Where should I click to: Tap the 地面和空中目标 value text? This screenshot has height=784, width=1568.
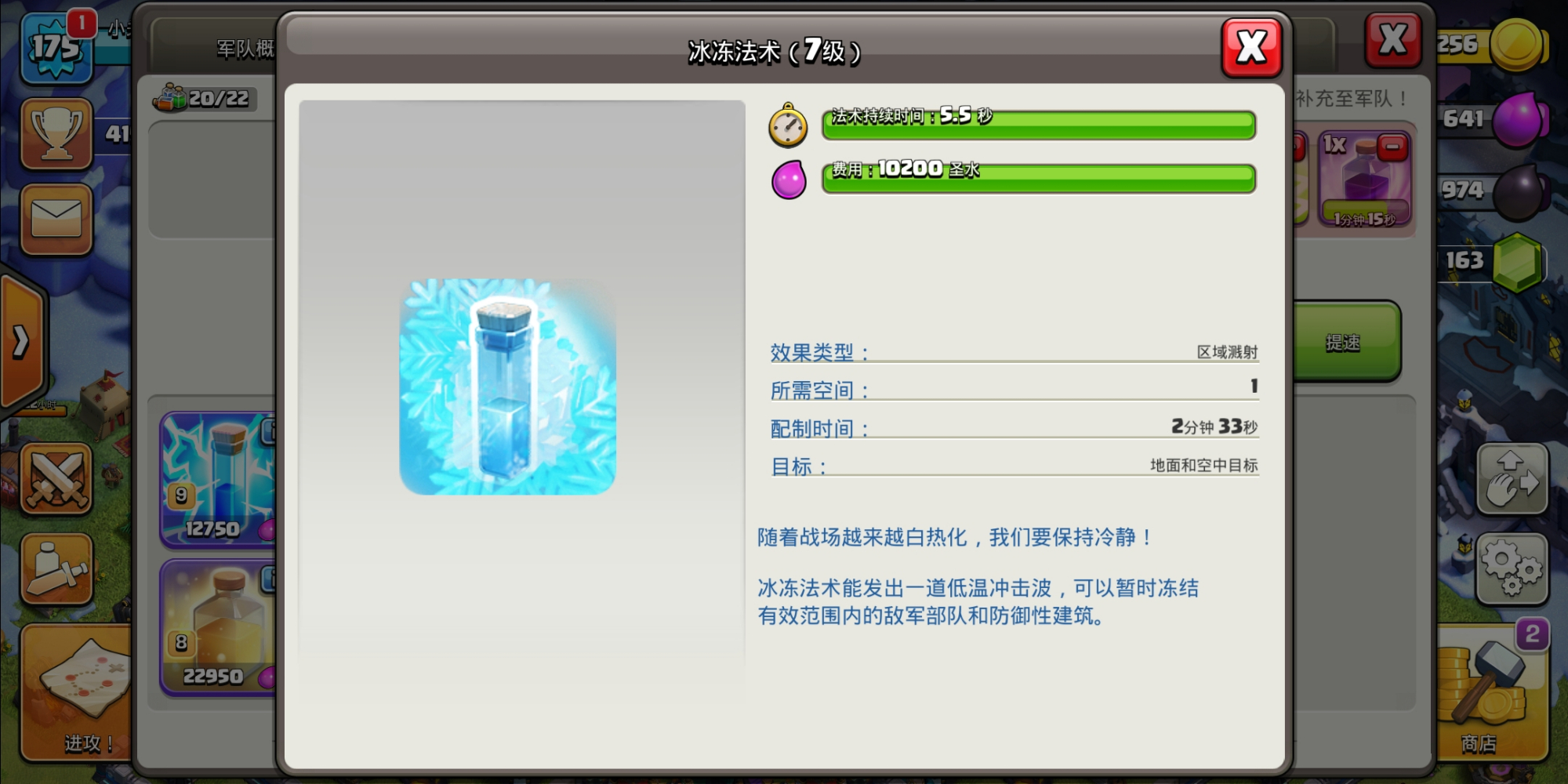[x=1203, y=466]
